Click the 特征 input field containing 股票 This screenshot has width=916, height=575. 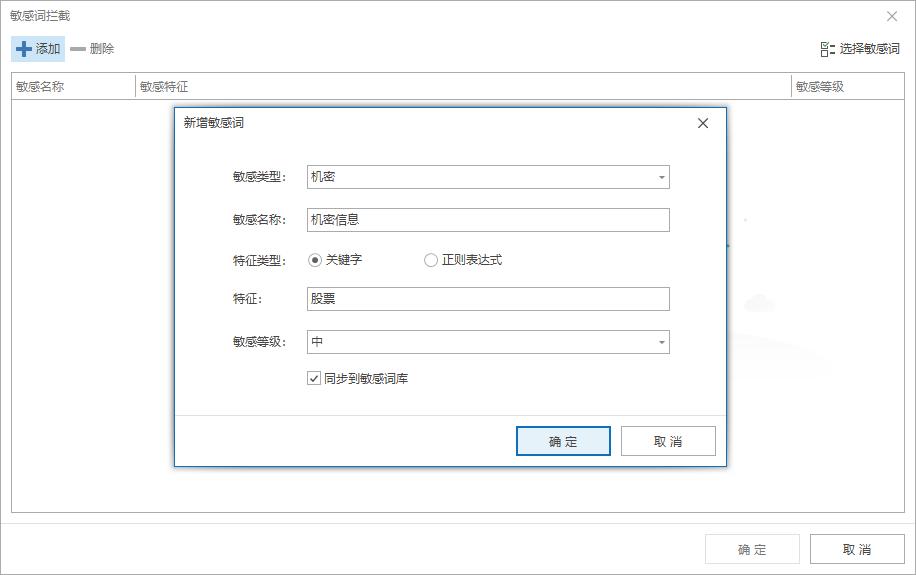click(x=488, y=299)
